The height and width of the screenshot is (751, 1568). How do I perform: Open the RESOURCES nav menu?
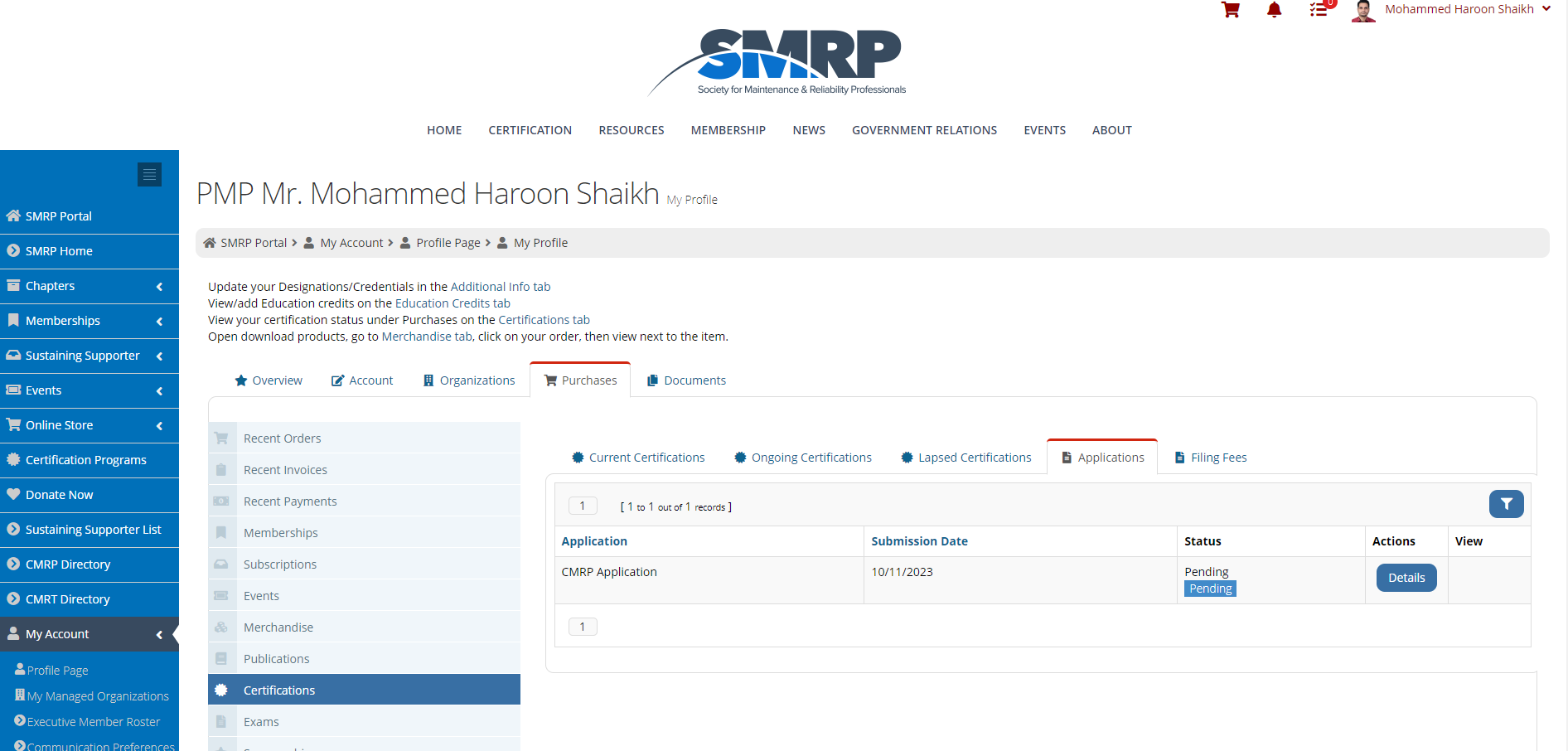(x=632, y=130)
